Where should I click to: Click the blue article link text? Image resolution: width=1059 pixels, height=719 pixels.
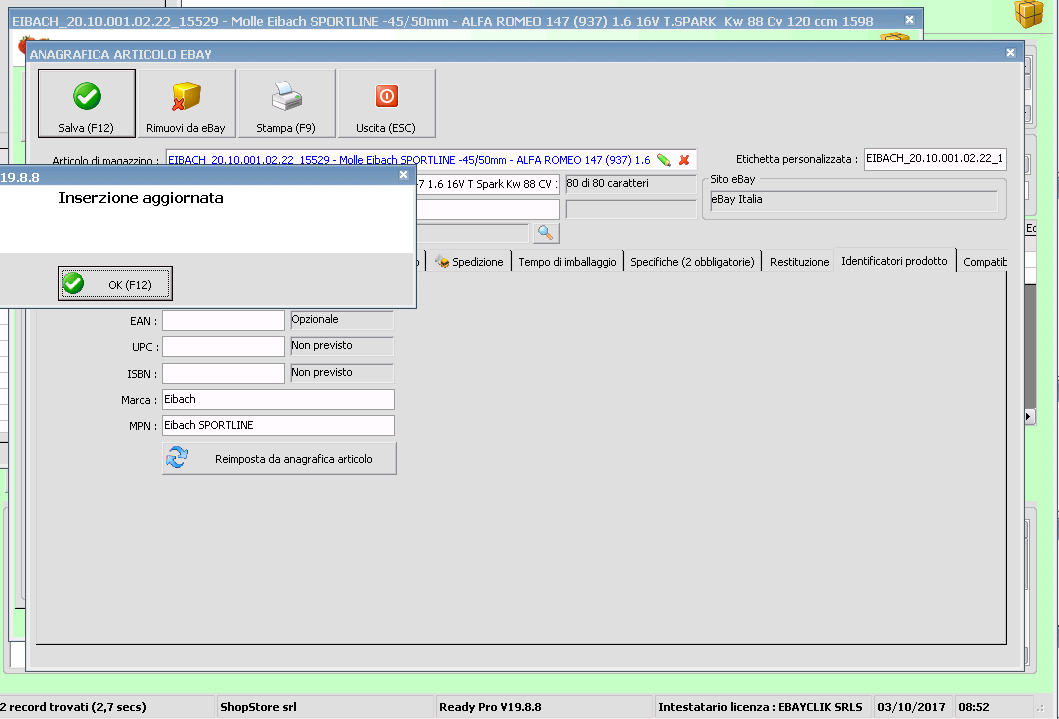(x=409, y=160)
